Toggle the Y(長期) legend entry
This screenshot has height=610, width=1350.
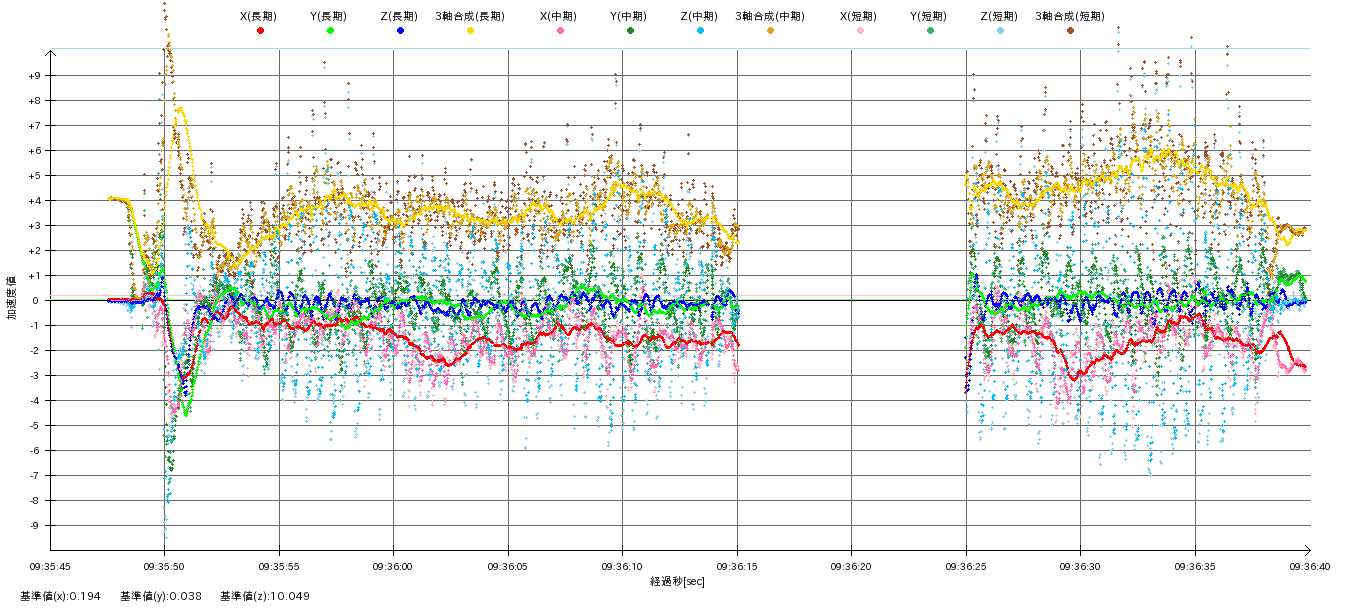pos(328,16)
